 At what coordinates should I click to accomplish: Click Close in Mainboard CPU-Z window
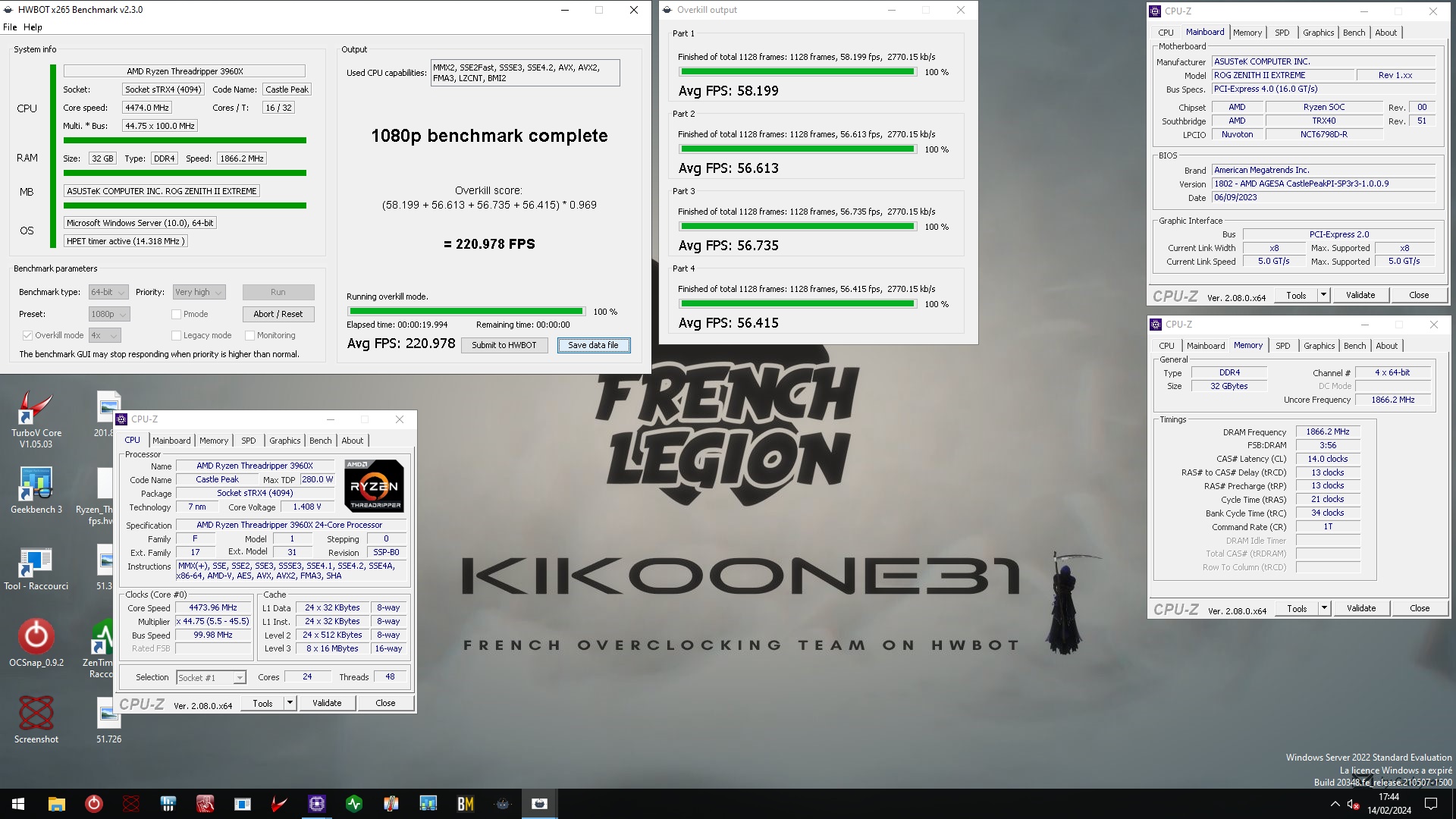(1419, 295)
